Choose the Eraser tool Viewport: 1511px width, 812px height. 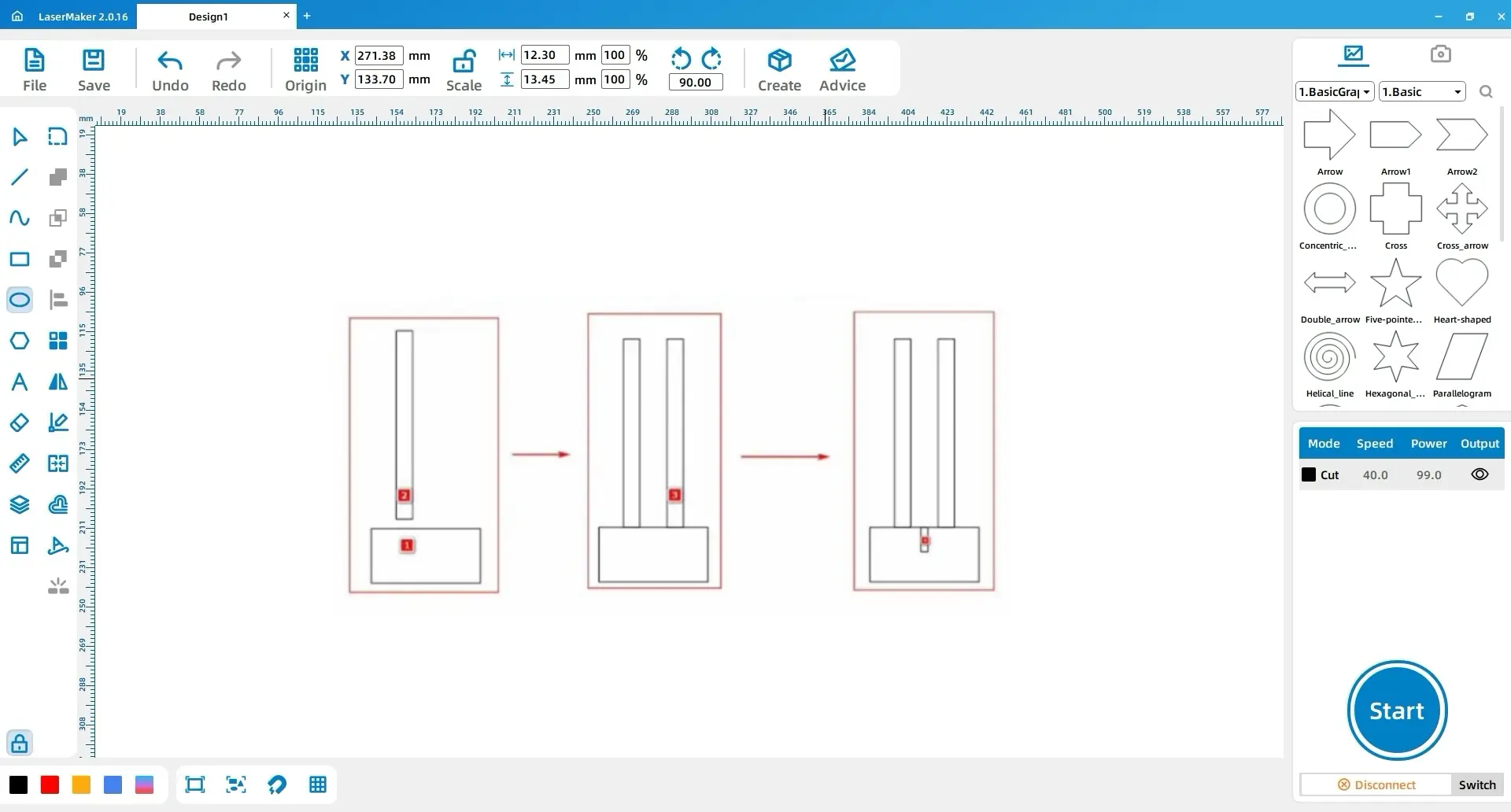(x=20, y=423)
